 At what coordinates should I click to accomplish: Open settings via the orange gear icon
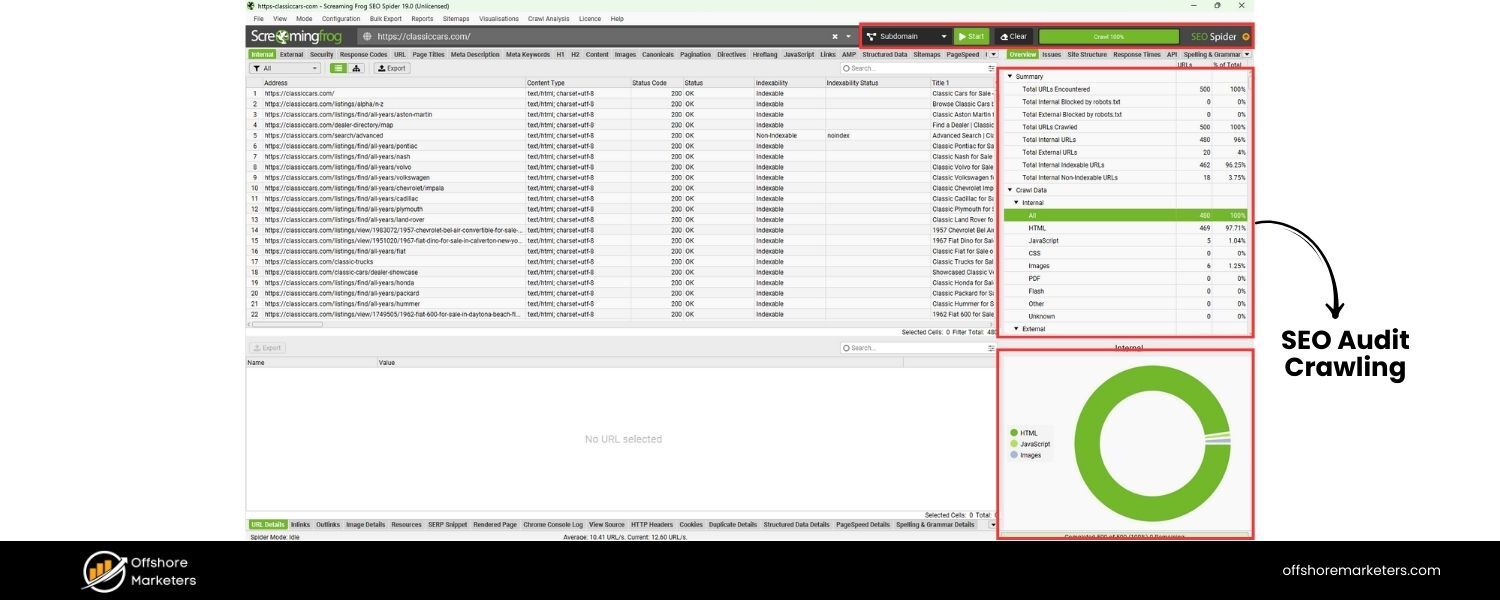(x=1245, y=36)
